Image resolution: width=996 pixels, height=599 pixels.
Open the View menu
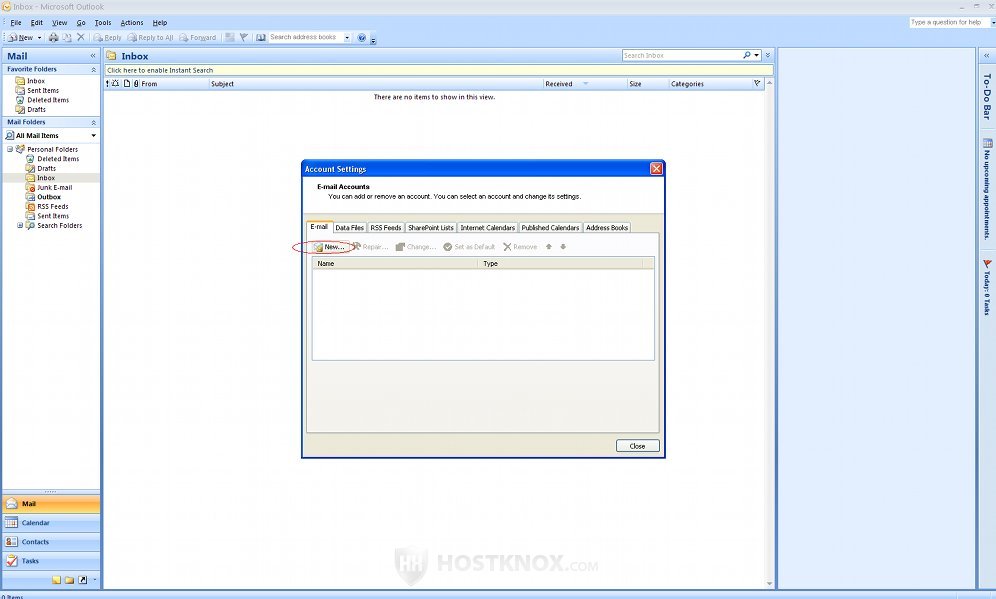60,23
